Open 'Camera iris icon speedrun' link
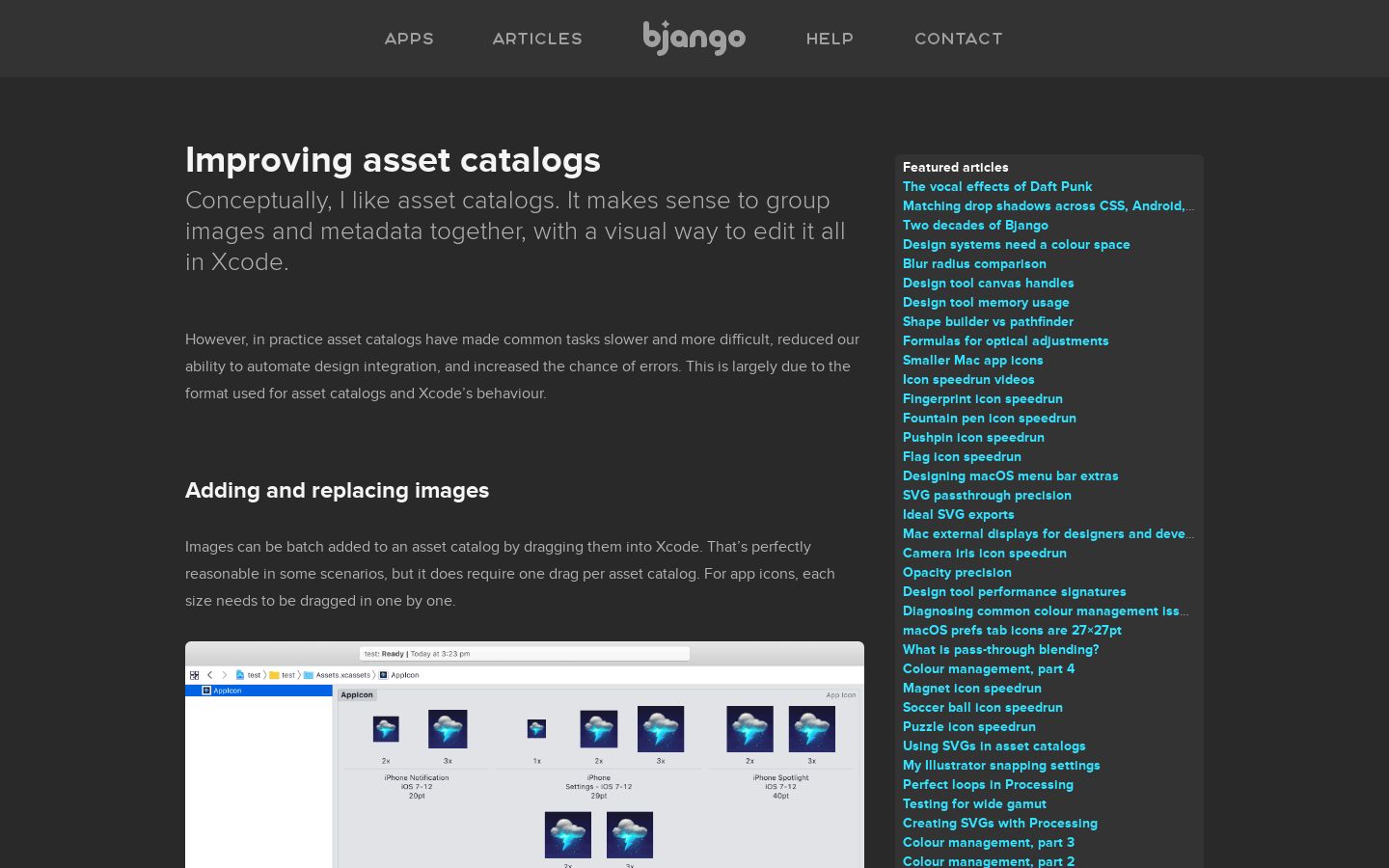The image size is (1389, 868). [984, 553]
